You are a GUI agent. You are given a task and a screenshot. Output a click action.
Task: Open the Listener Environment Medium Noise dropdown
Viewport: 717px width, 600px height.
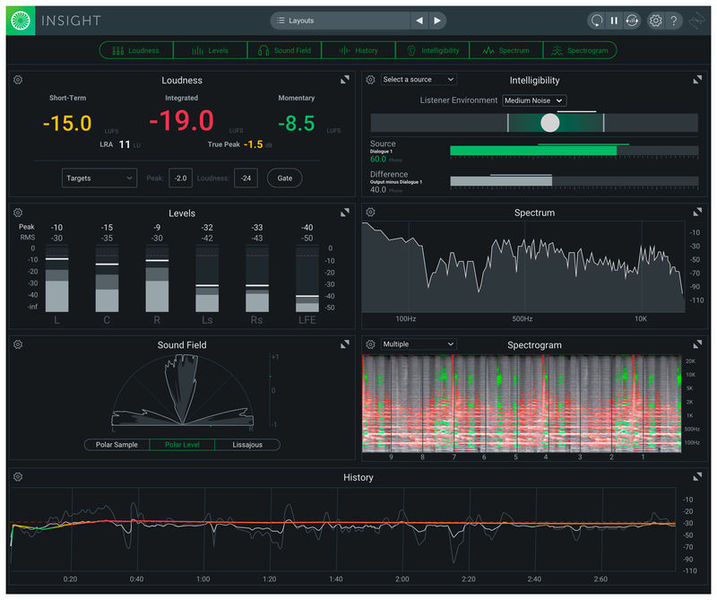[x=534, y=100]
